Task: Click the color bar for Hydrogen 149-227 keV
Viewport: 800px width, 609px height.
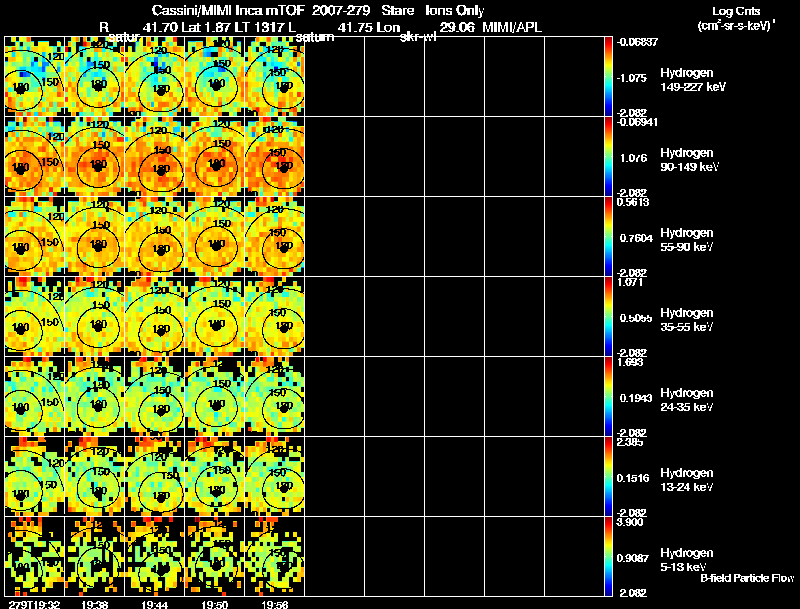Action: pos(608,77)
